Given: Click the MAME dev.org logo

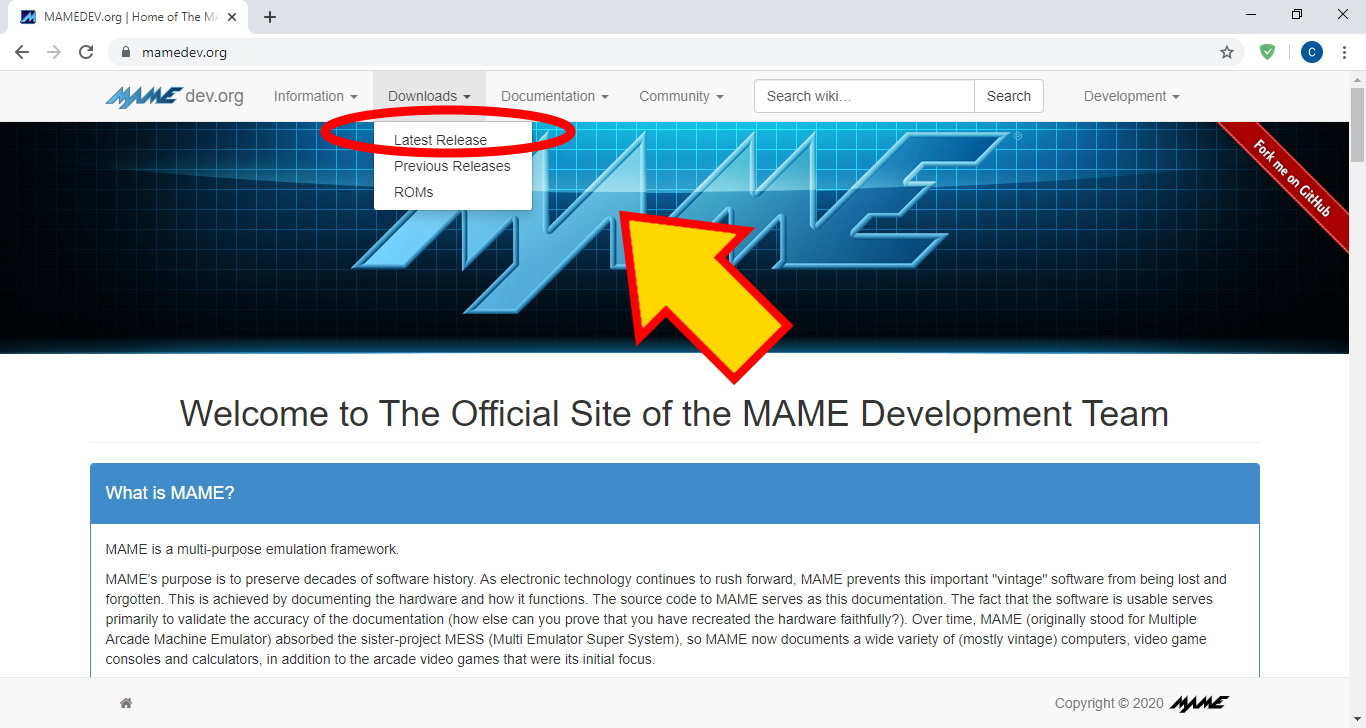Looking at the screenshot, I should pos(175,96).
